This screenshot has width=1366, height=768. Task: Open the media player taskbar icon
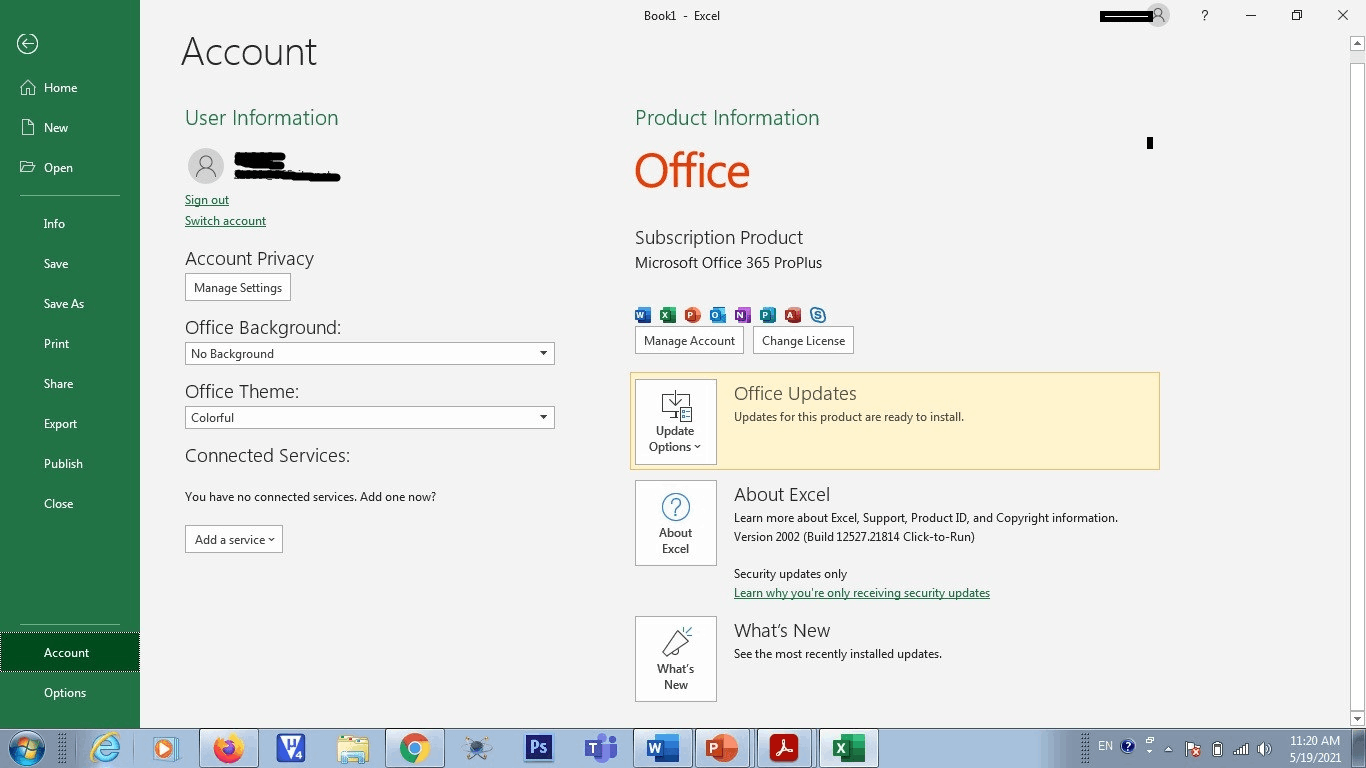[165, 748]
